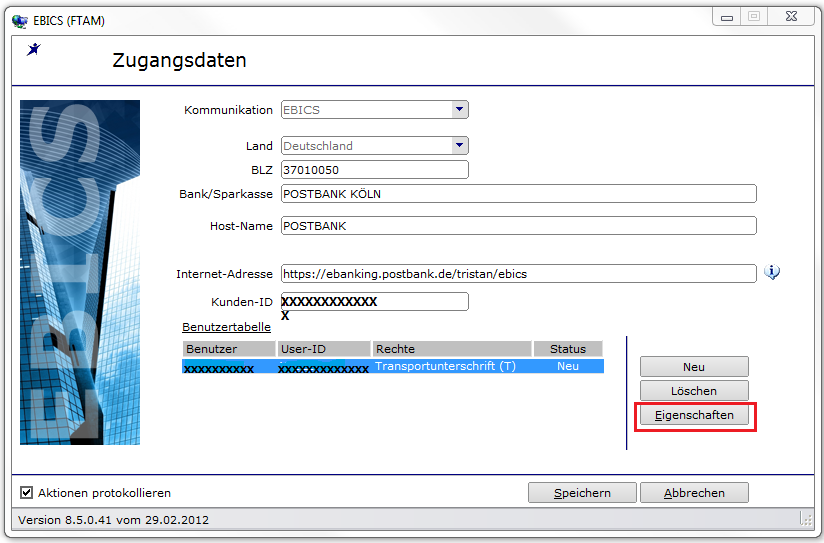Viewport: 824px width, 543px height.
Task: Minimize the EBICS (FTAM) window
Action: point(727,17)
